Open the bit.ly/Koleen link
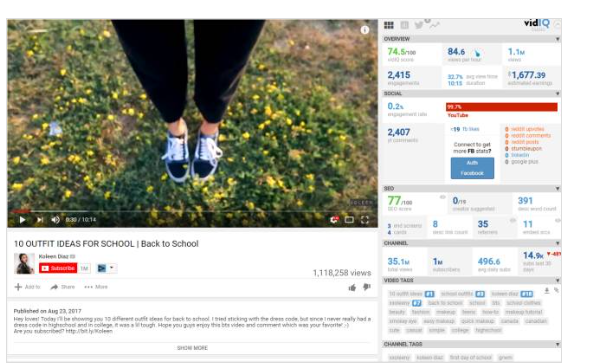 coord(89,331)
